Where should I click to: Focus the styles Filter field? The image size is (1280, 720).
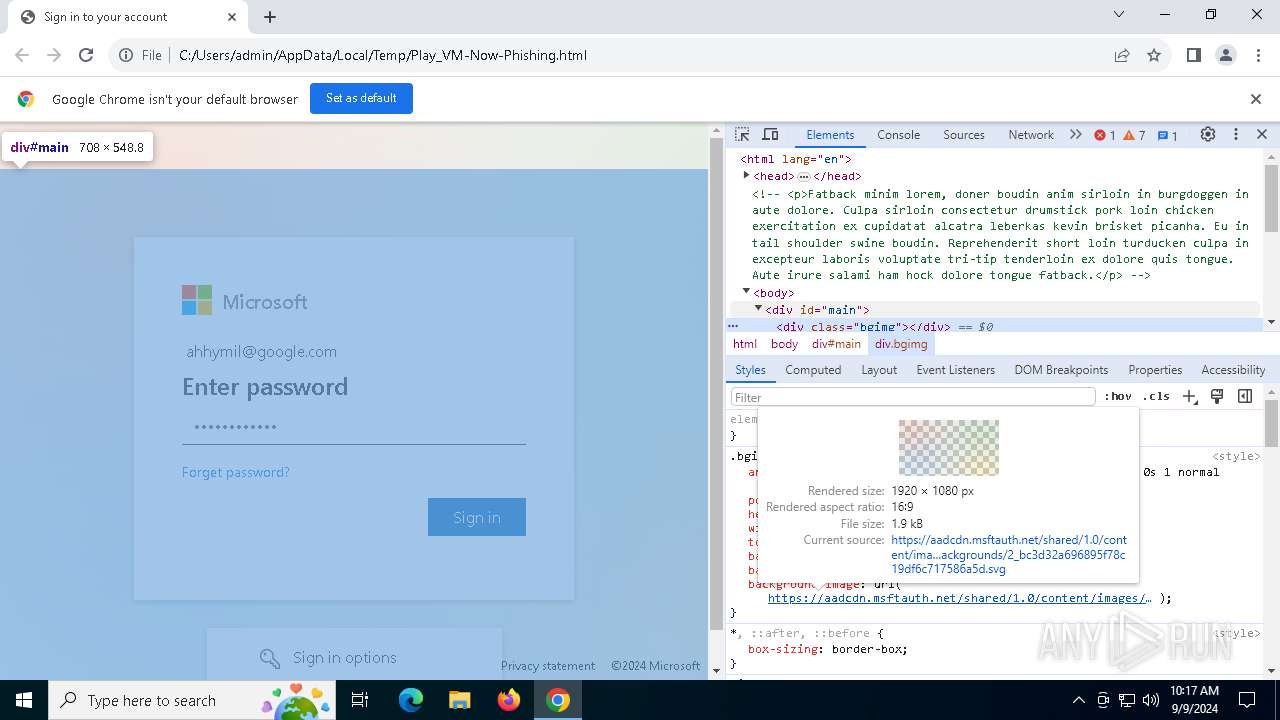[913, 397]
